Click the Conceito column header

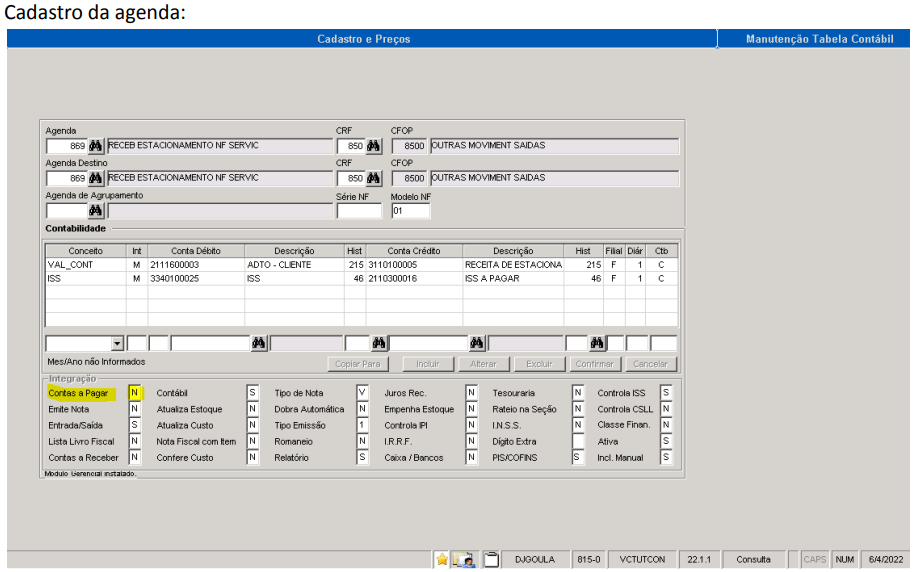click(x=86, y=251)
